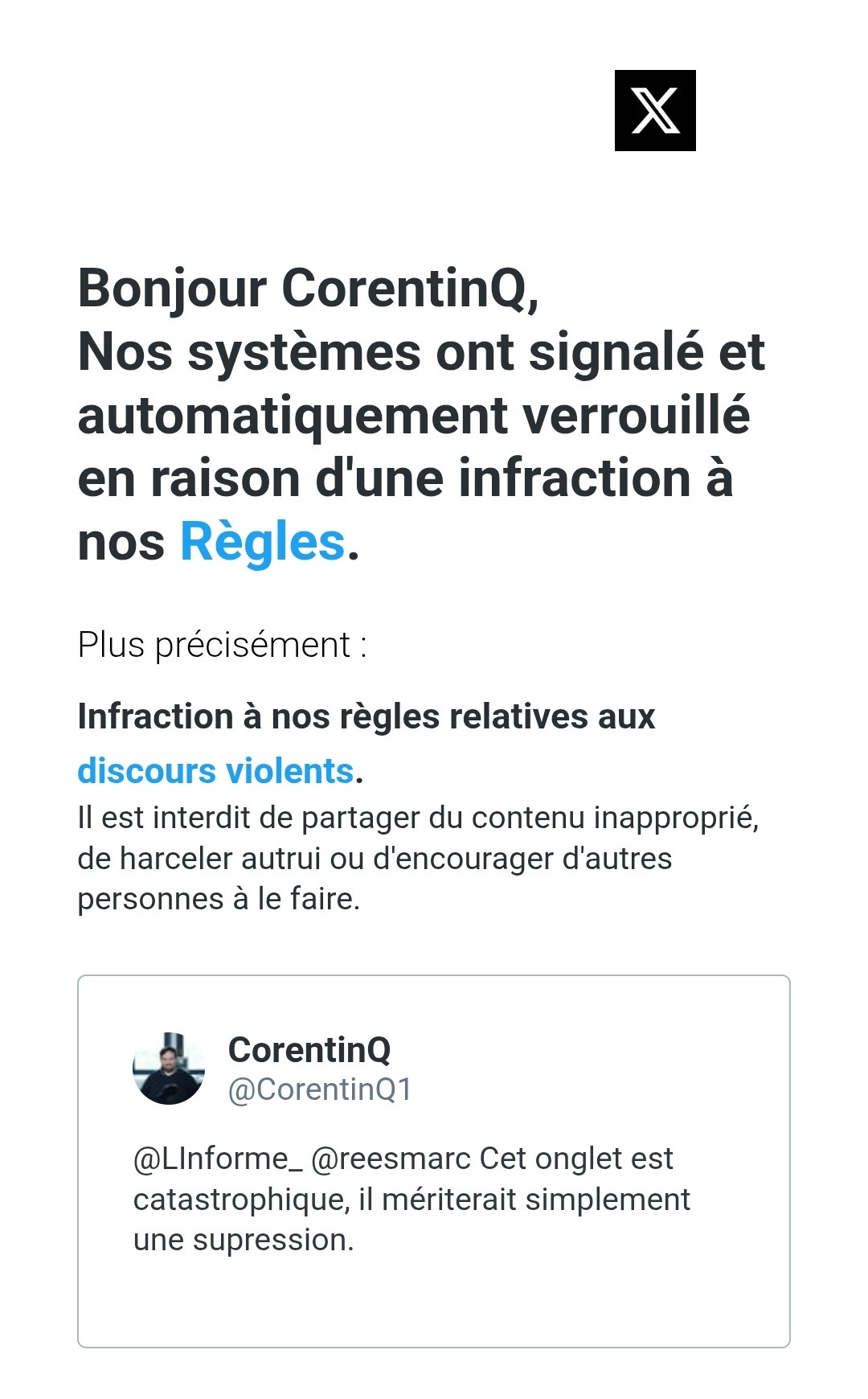This screenshot has width=868, height=1399.
Task: Click the Il est interdit de partager line
Action: tap(418, 818)
